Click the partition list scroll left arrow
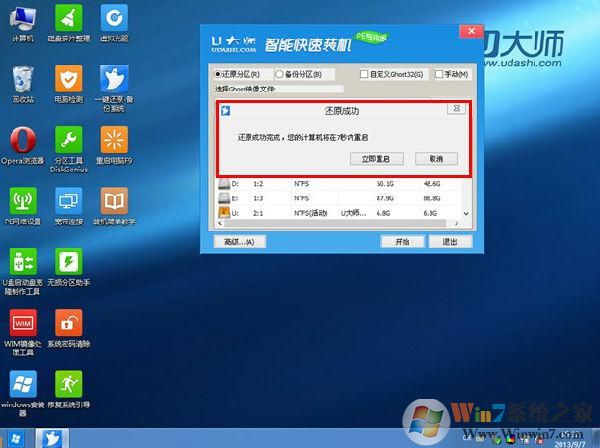The width and height of the screenshot is (600, 448). (220, 223)
